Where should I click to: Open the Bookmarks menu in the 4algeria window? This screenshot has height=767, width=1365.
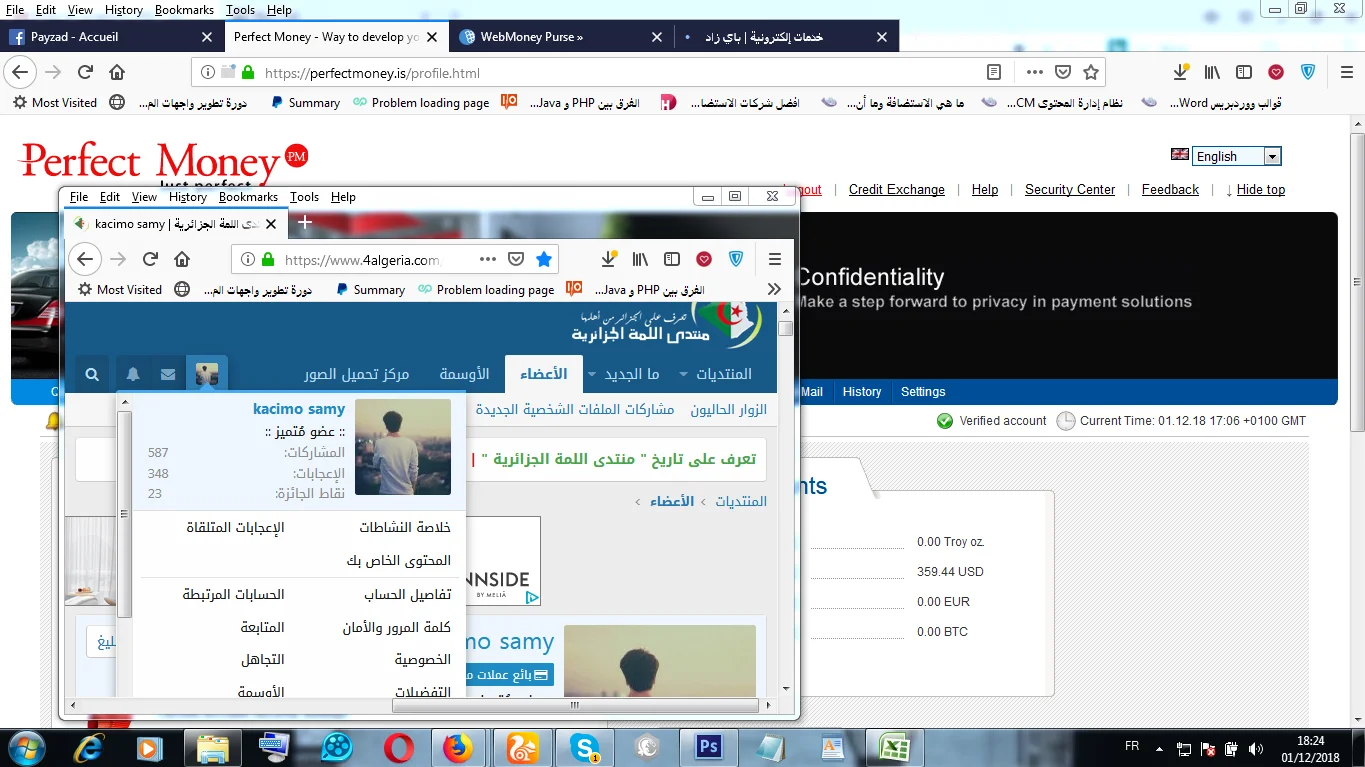248,197
